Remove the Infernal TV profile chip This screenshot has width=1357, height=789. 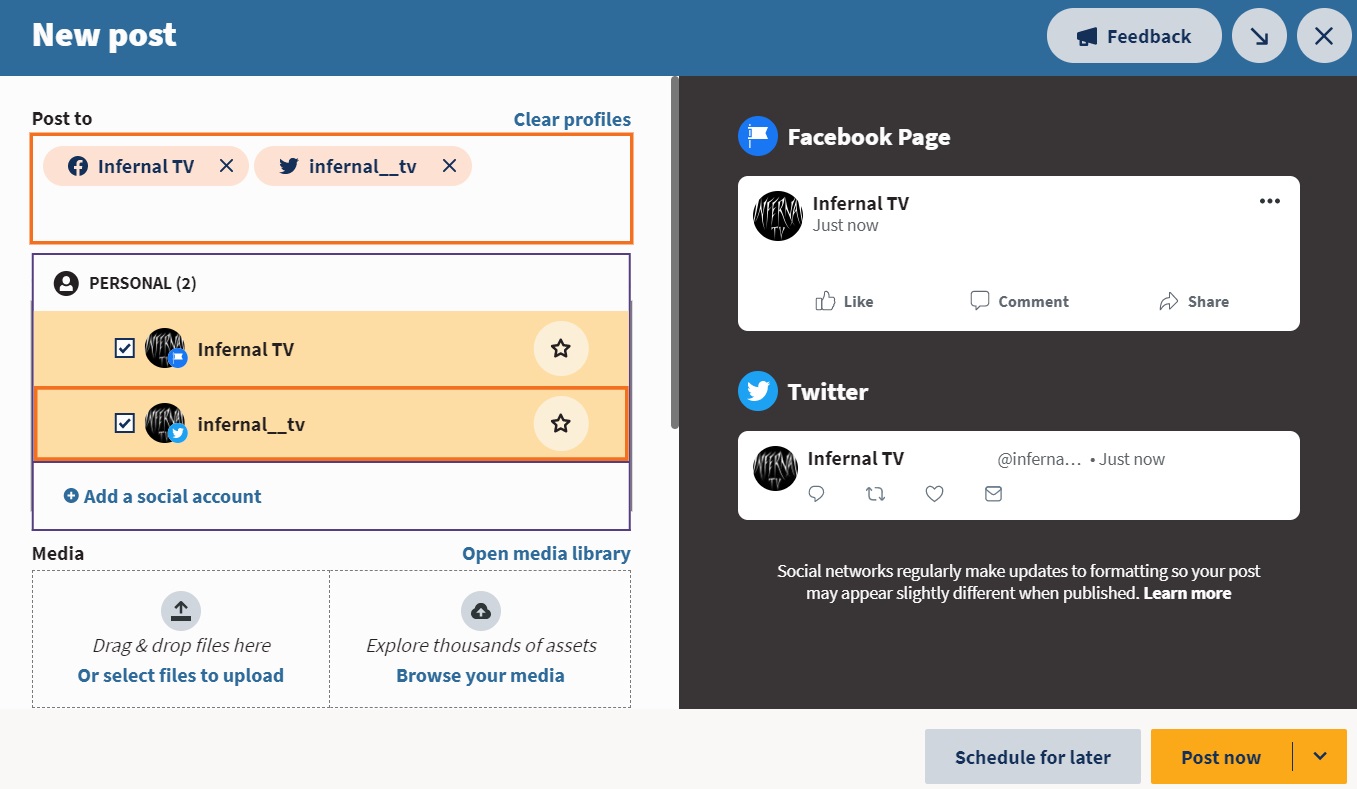tap(227, 166)
